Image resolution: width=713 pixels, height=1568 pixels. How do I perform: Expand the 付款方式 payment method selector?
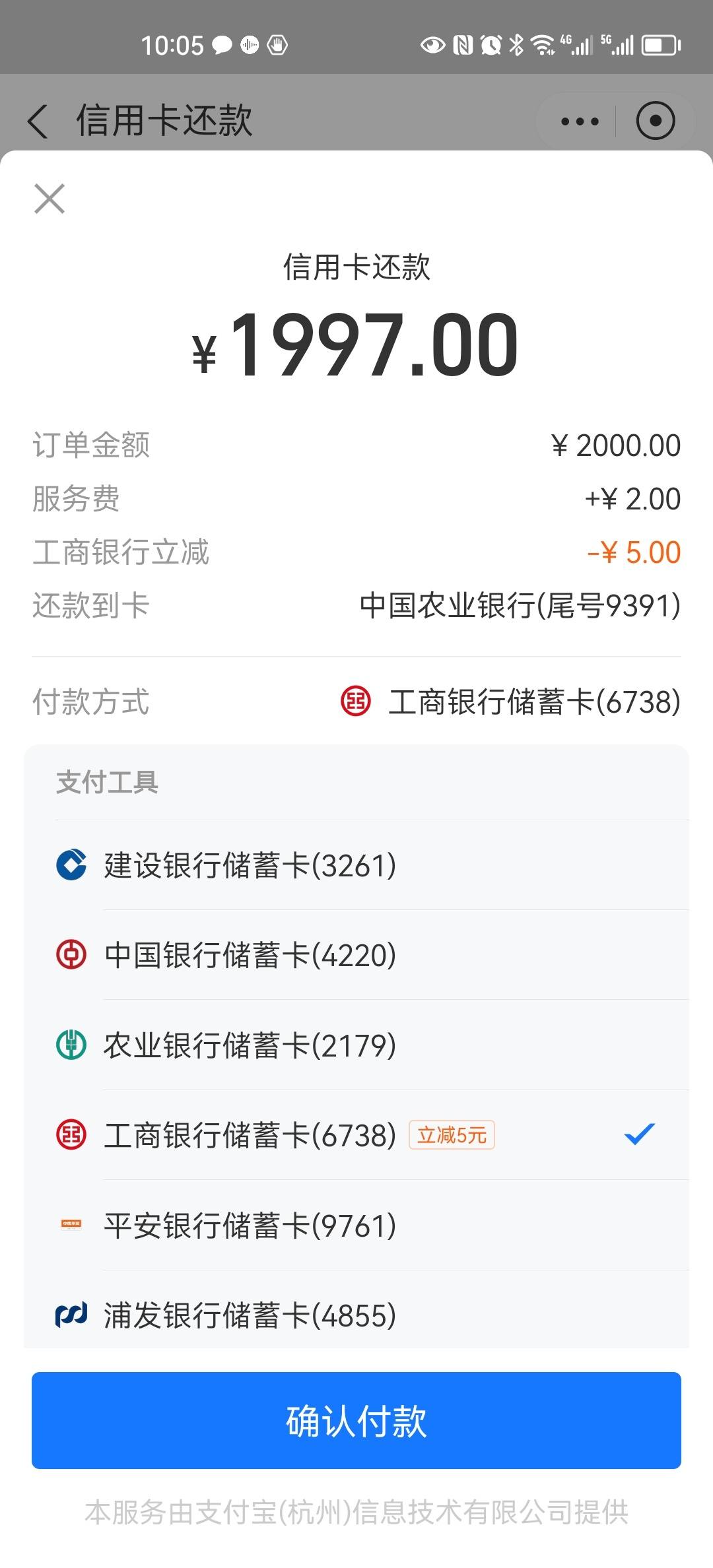356,702
